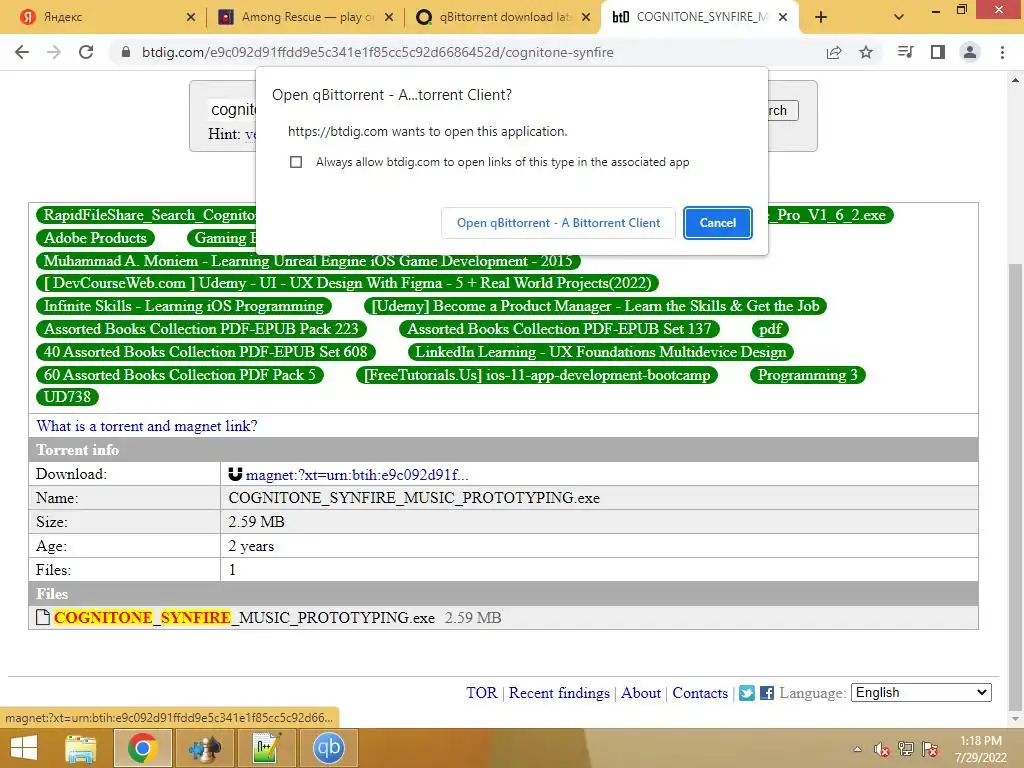The height and width of the screenshot is (768, 1024).
Task: Open a new browser tab
Action: (821, 17)
